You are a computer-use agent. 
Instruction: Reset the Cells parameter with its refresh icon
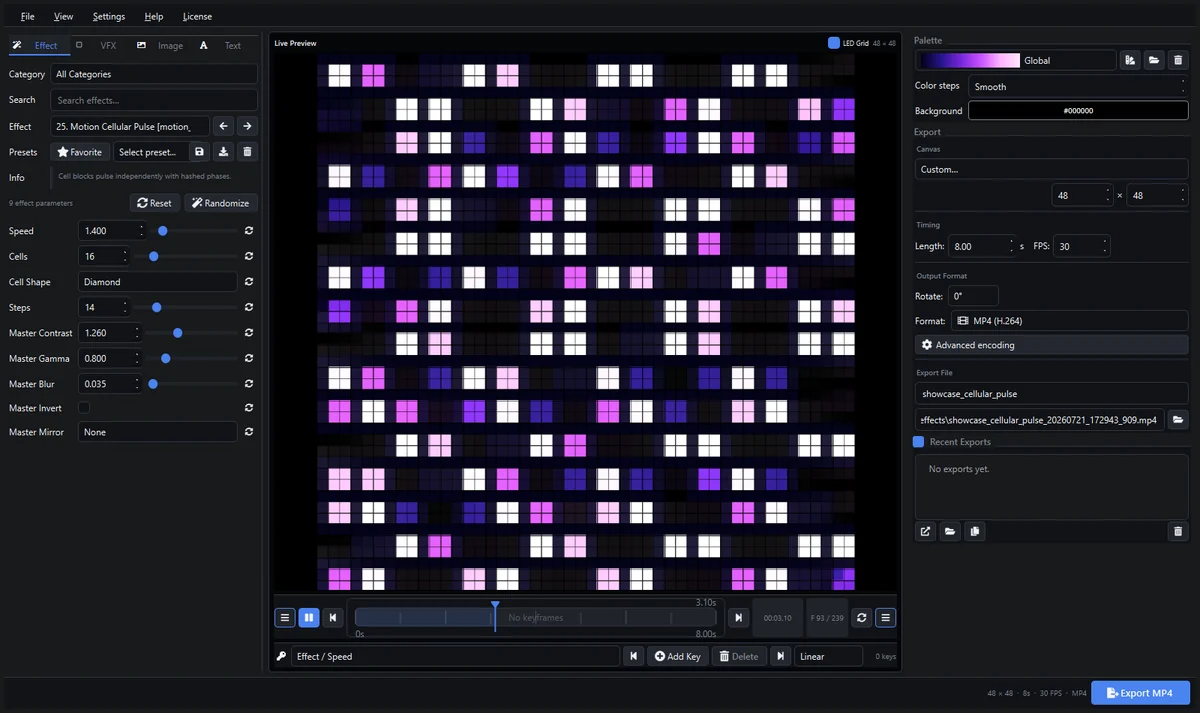[x=248, y=257]
